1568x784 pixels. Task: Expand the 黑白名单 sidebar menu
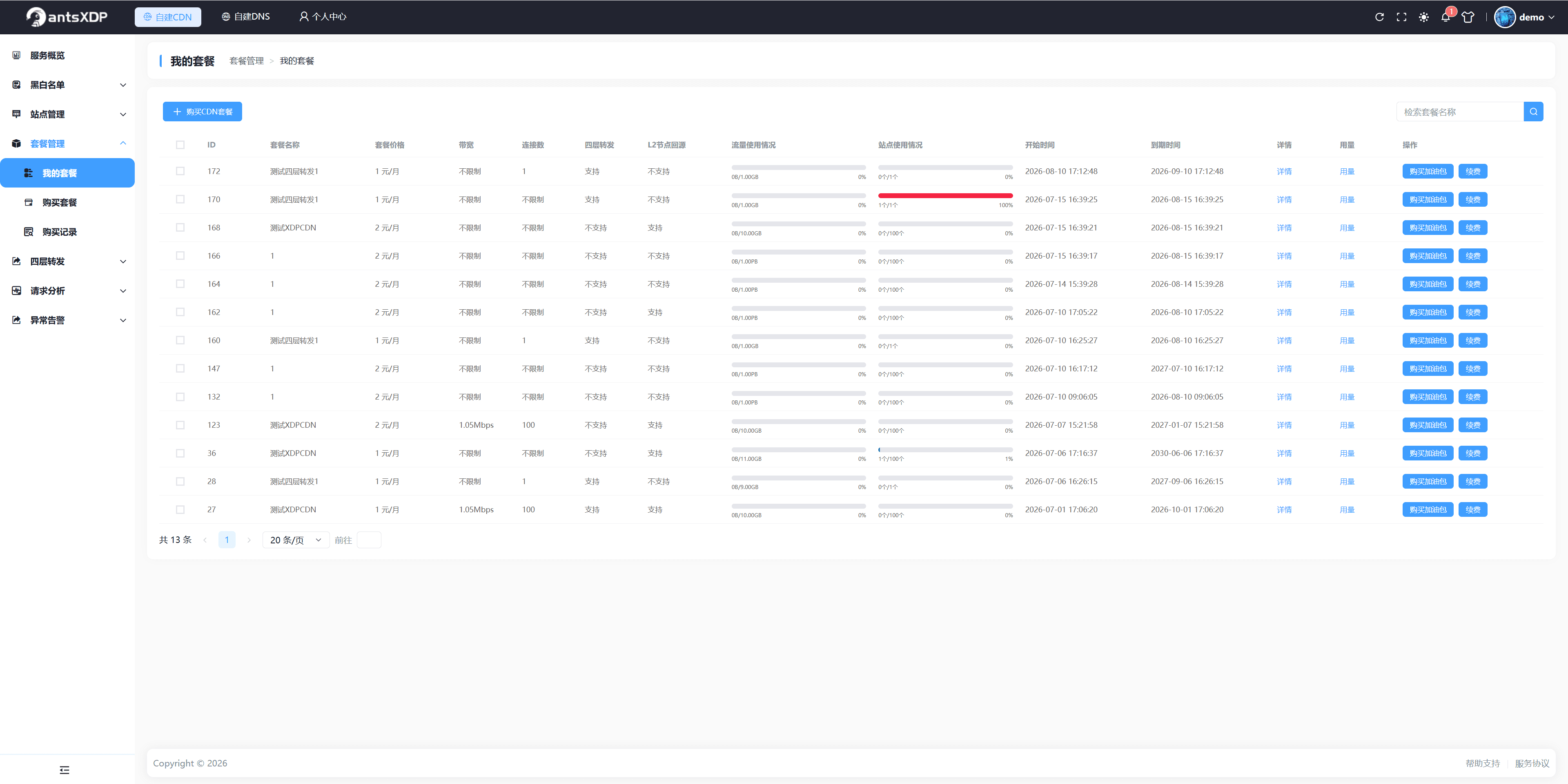point(67,85)
